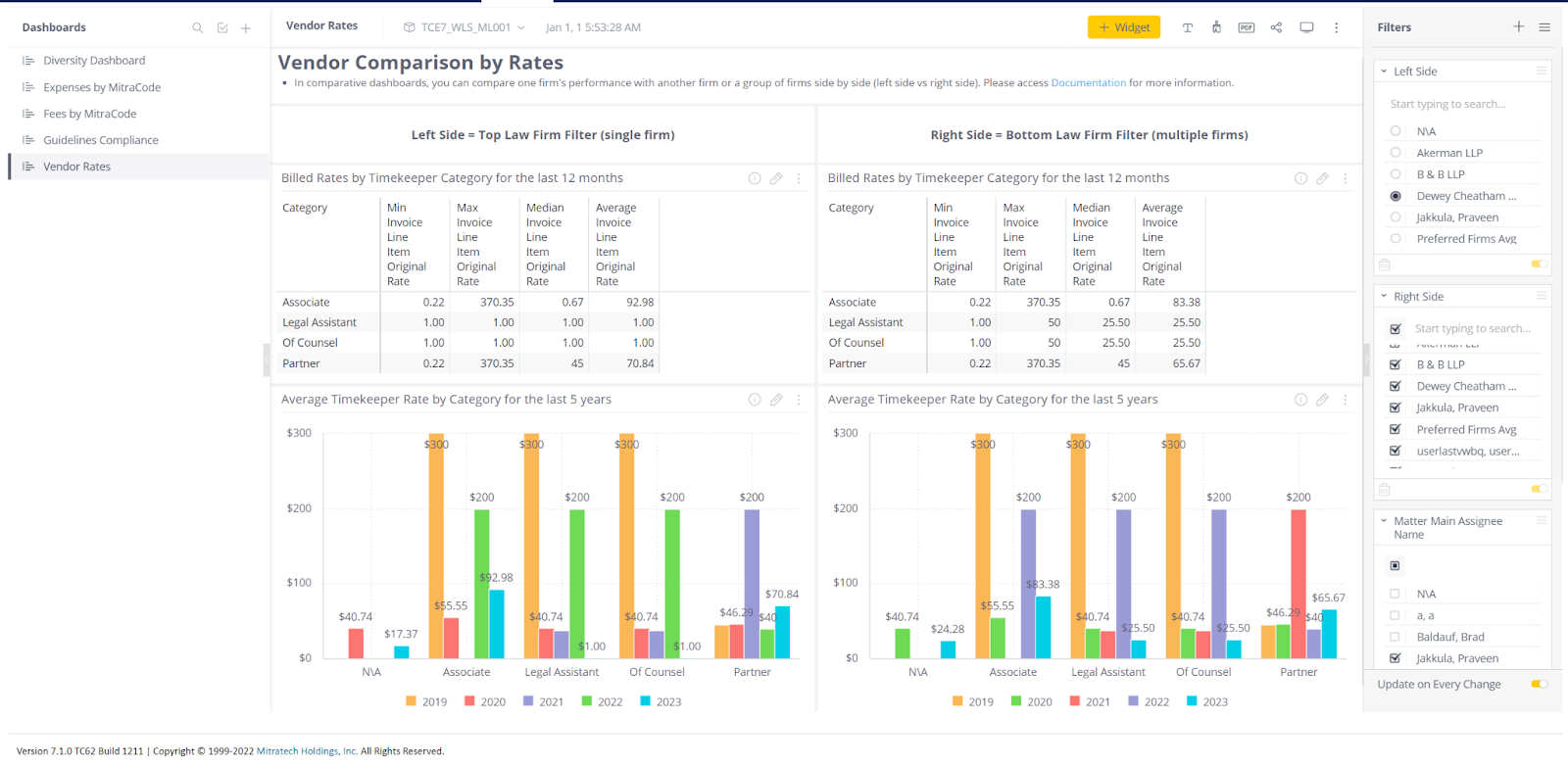Image resolution: width=1568 pixels, height=767 pixels.
Task: Click the yellow + Widget button
Action: point(1124,27)
